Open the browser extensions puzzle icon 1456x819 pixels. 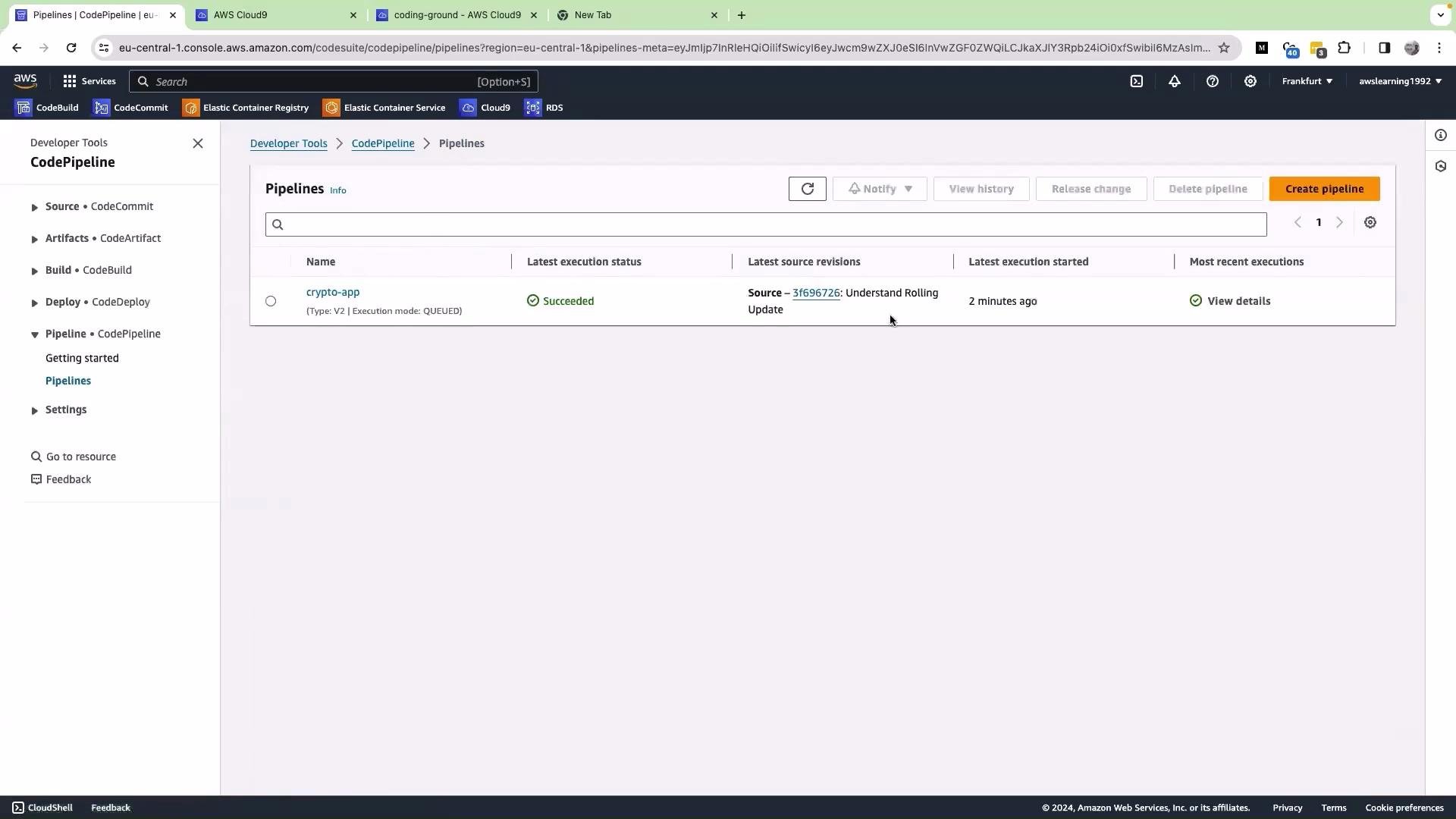click(x=1344, y=48)
